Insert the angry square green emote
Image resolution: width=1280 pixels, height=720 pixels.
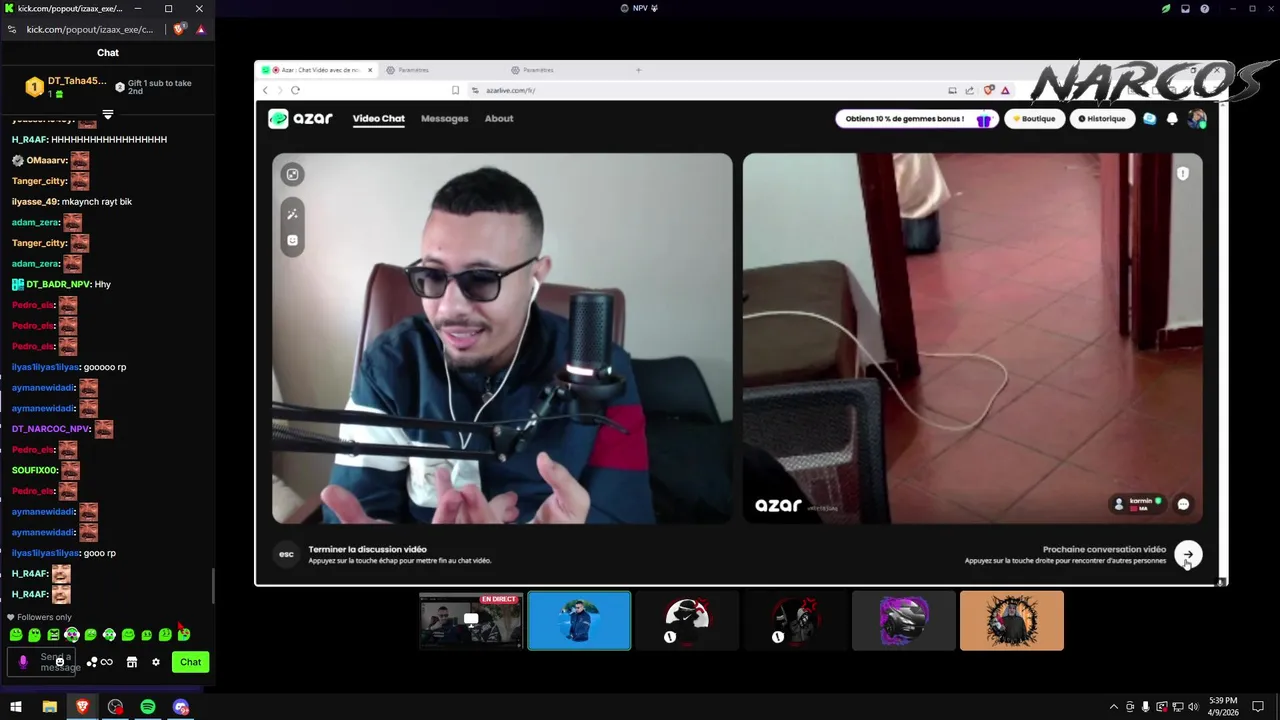click(x=53, y=634)
